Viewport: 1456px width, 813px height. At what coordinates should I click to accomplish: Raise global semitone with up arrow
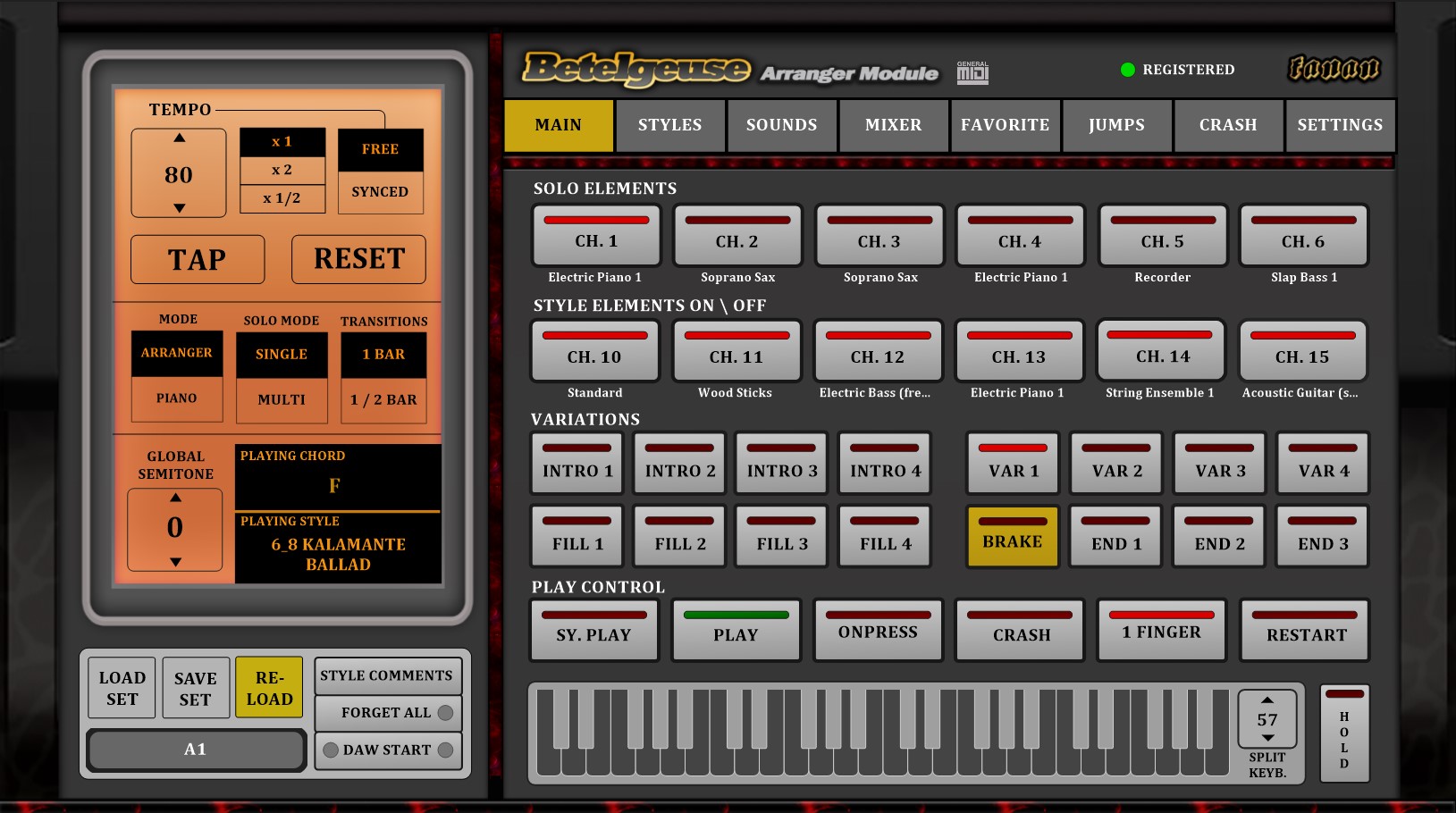click(x=176, y=498)
